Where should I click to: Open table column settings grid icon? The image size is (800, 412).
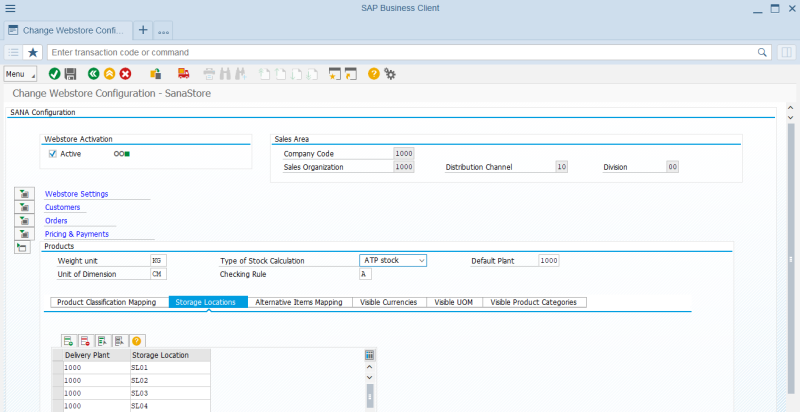[x=370, y=355]
